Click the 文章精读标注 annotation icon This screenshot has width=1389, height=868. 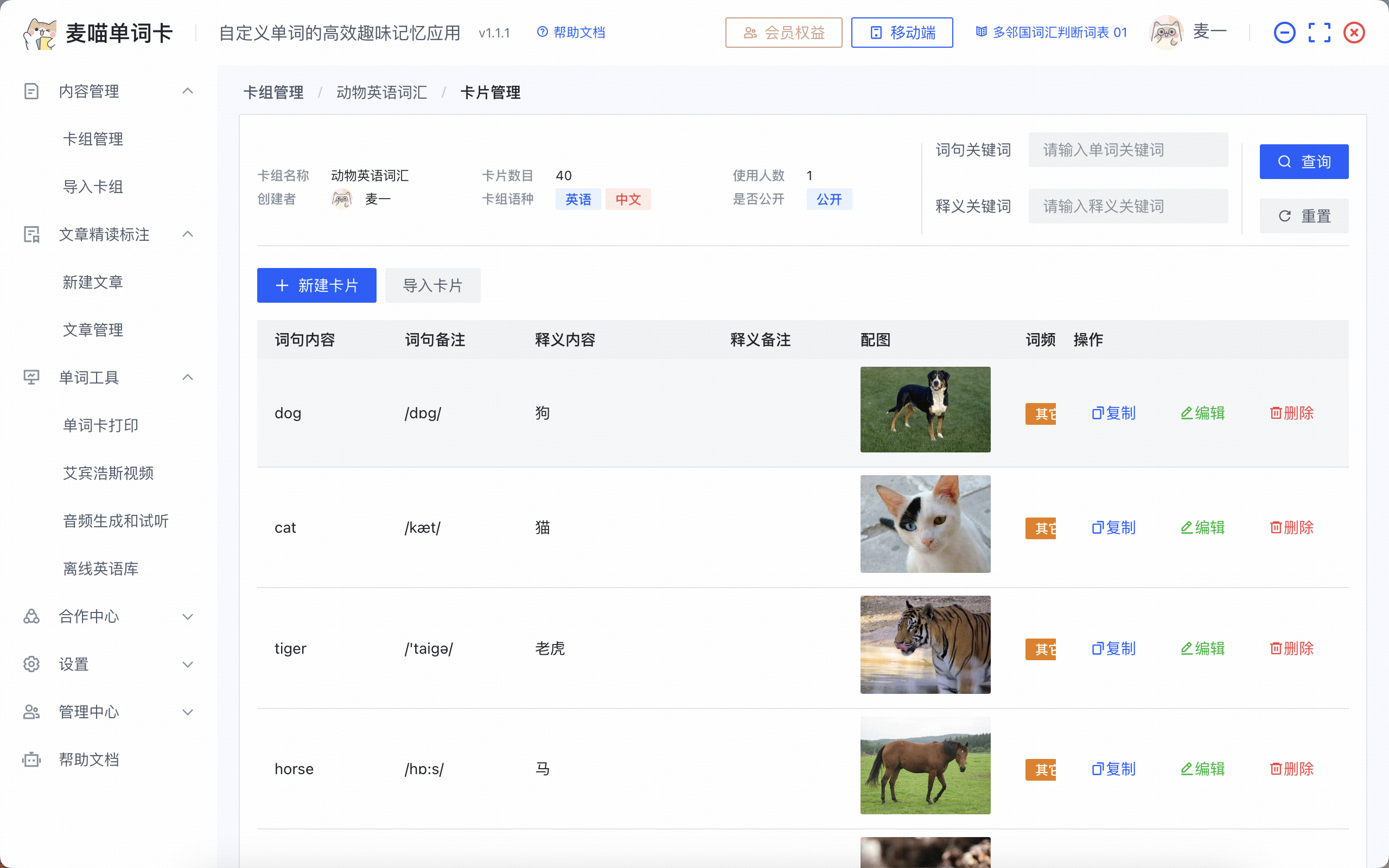tap(31, 234)
